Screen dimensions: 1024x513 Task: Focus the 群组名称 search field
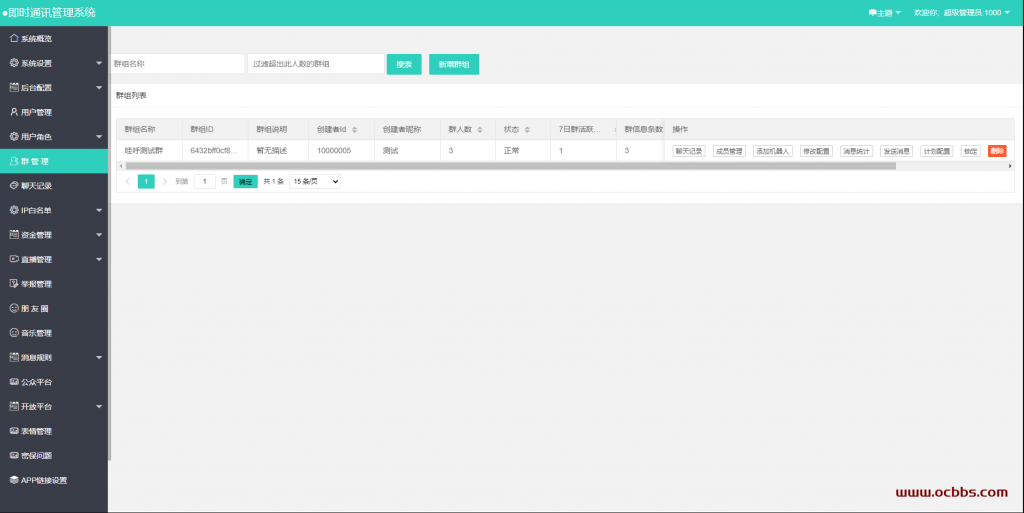point(178,64)
